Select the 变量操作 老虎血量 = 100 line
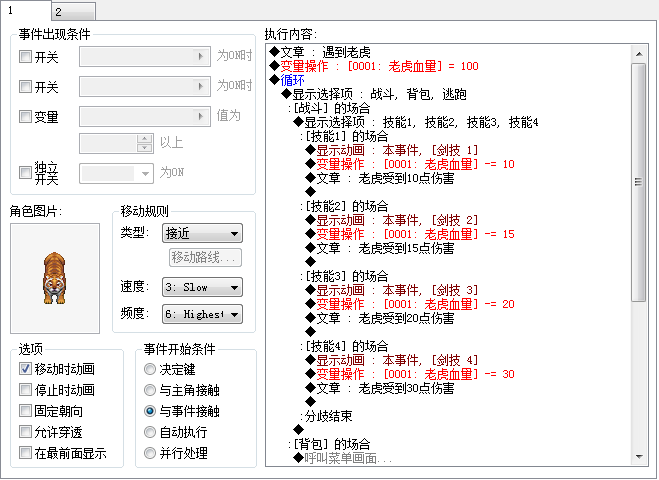Image resolution: width=659 pixels, height=480 pixels. coord(374,66)
